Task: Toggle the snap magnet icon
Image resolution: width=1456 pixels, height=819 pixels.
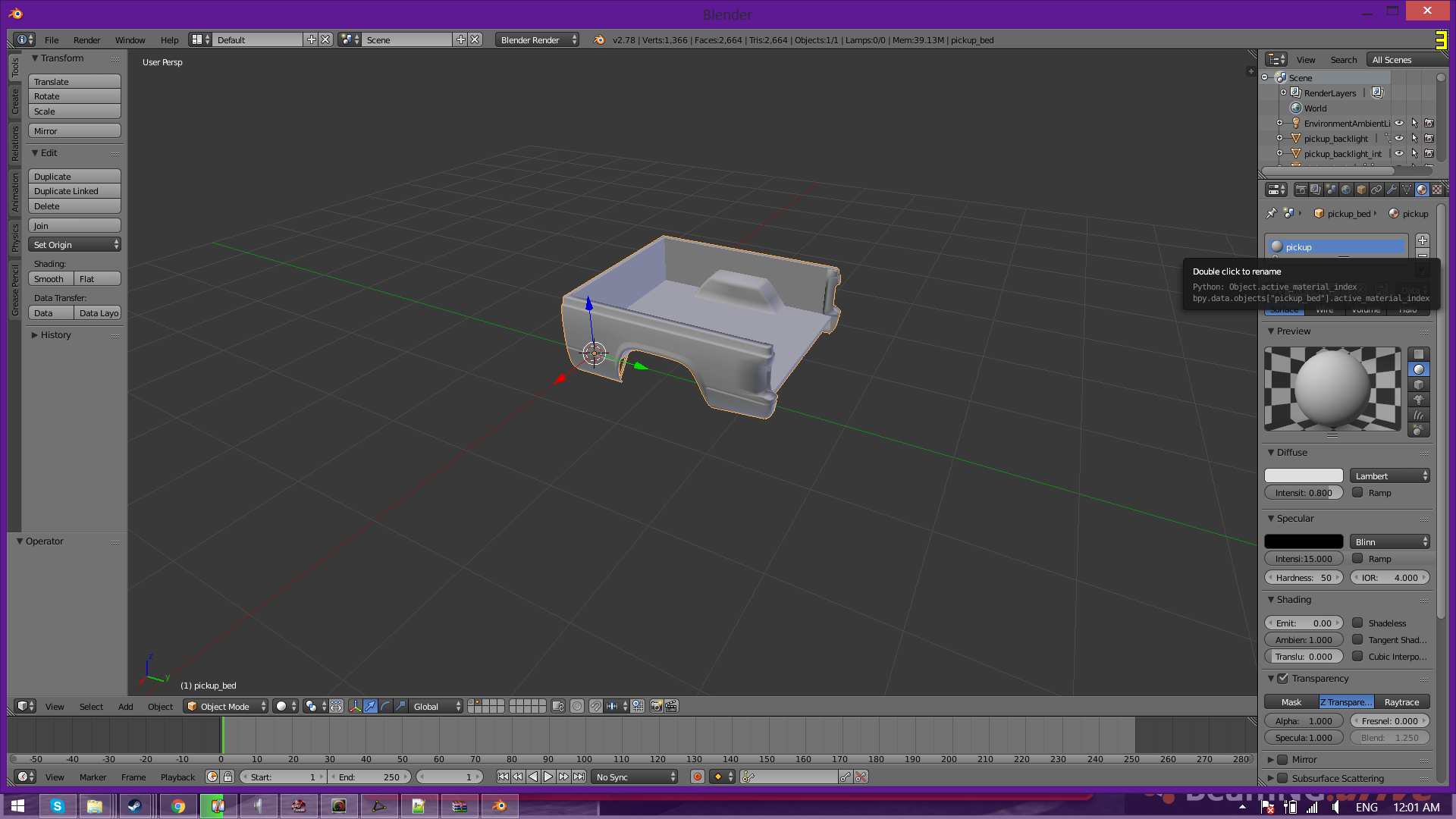Action: [596, 706]
